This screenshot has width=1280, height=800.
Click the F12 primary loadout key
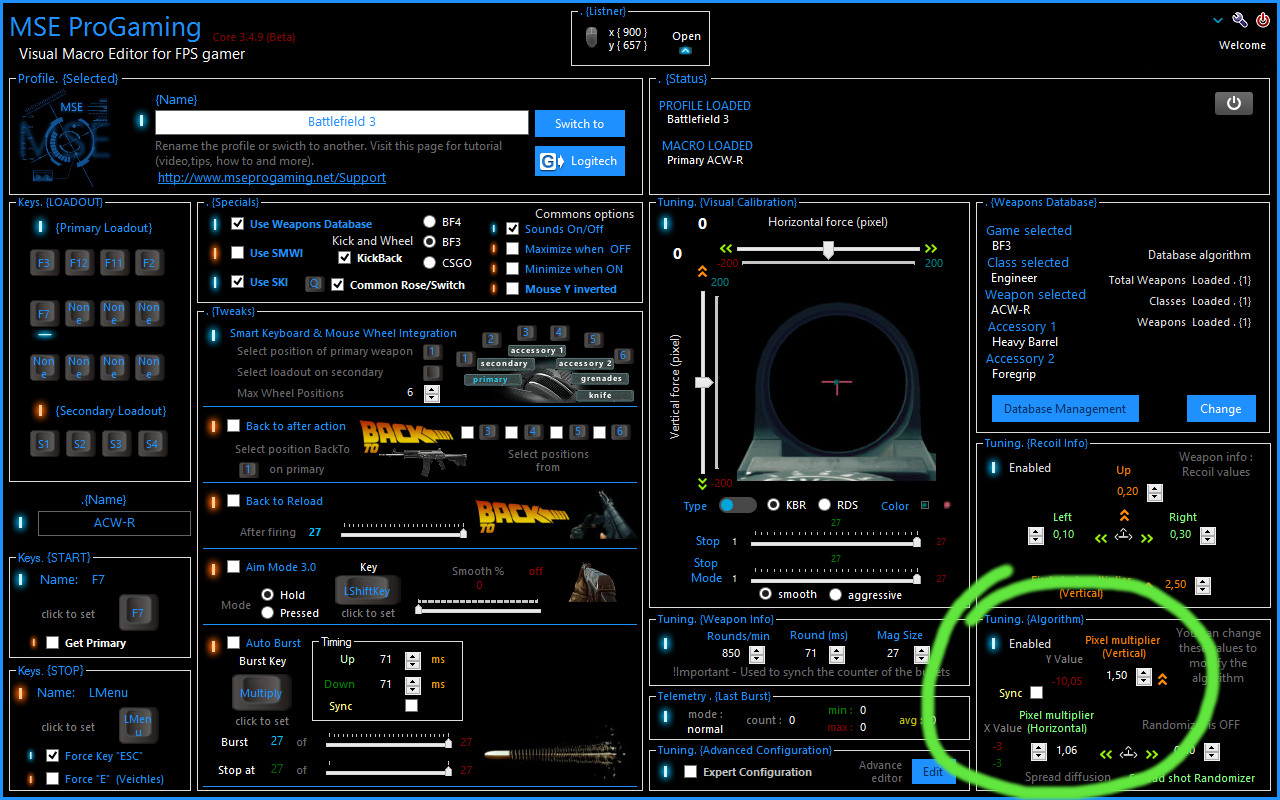click(x=79, y=263)
